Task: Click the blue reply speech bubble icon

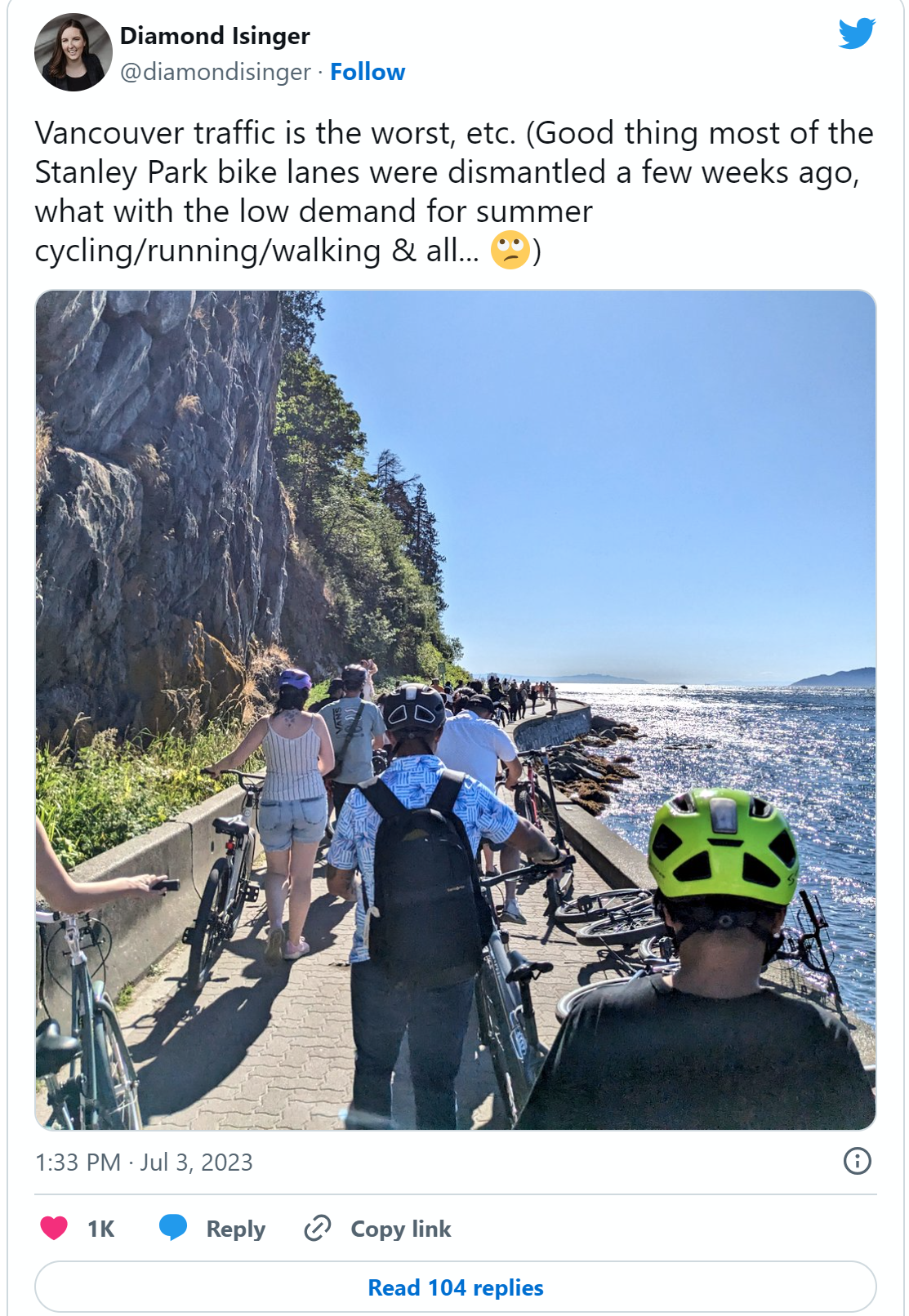Action: 173,1227
